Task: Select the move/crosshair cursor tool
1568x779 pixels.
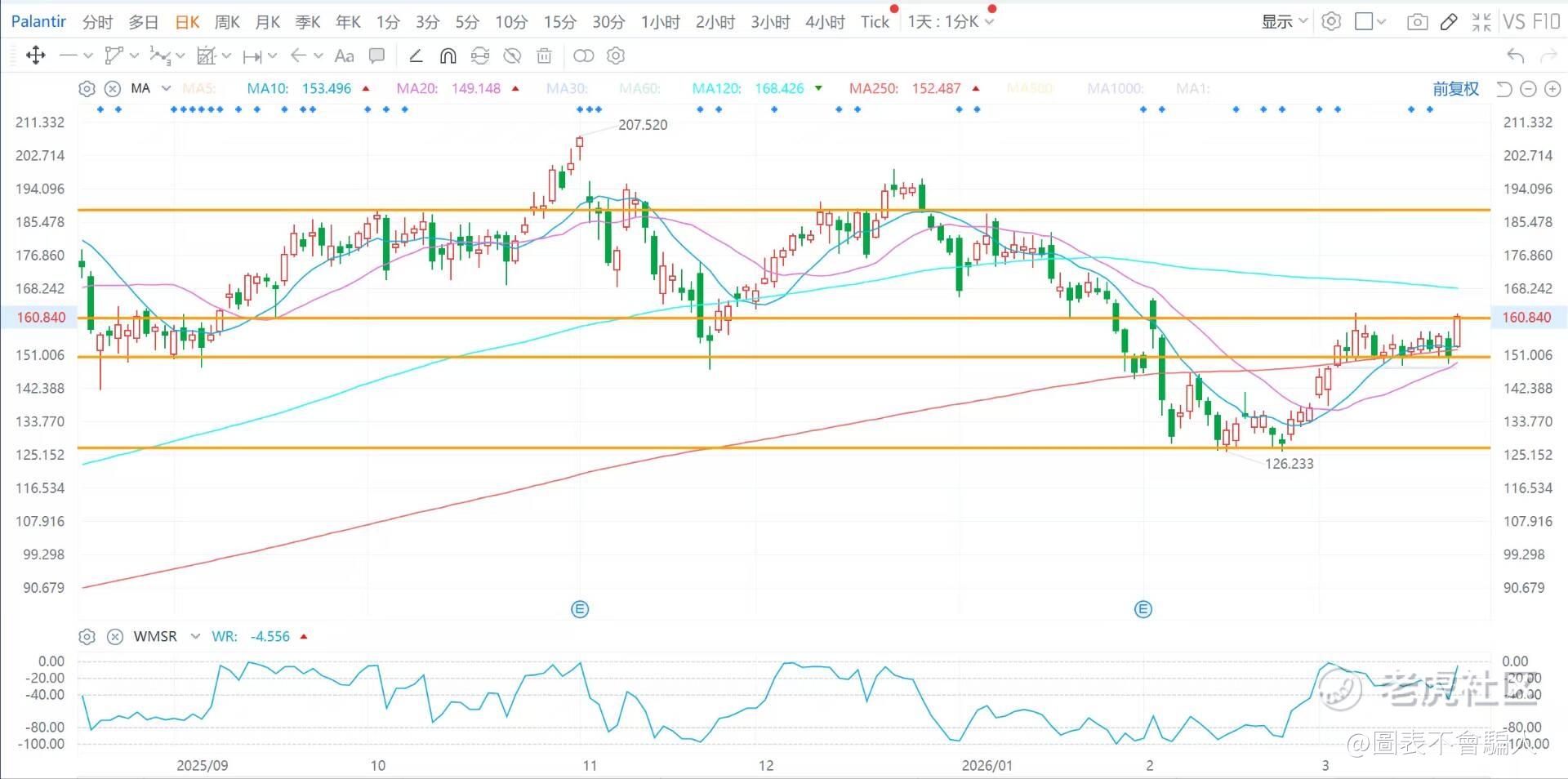Action: coord(35,56)
